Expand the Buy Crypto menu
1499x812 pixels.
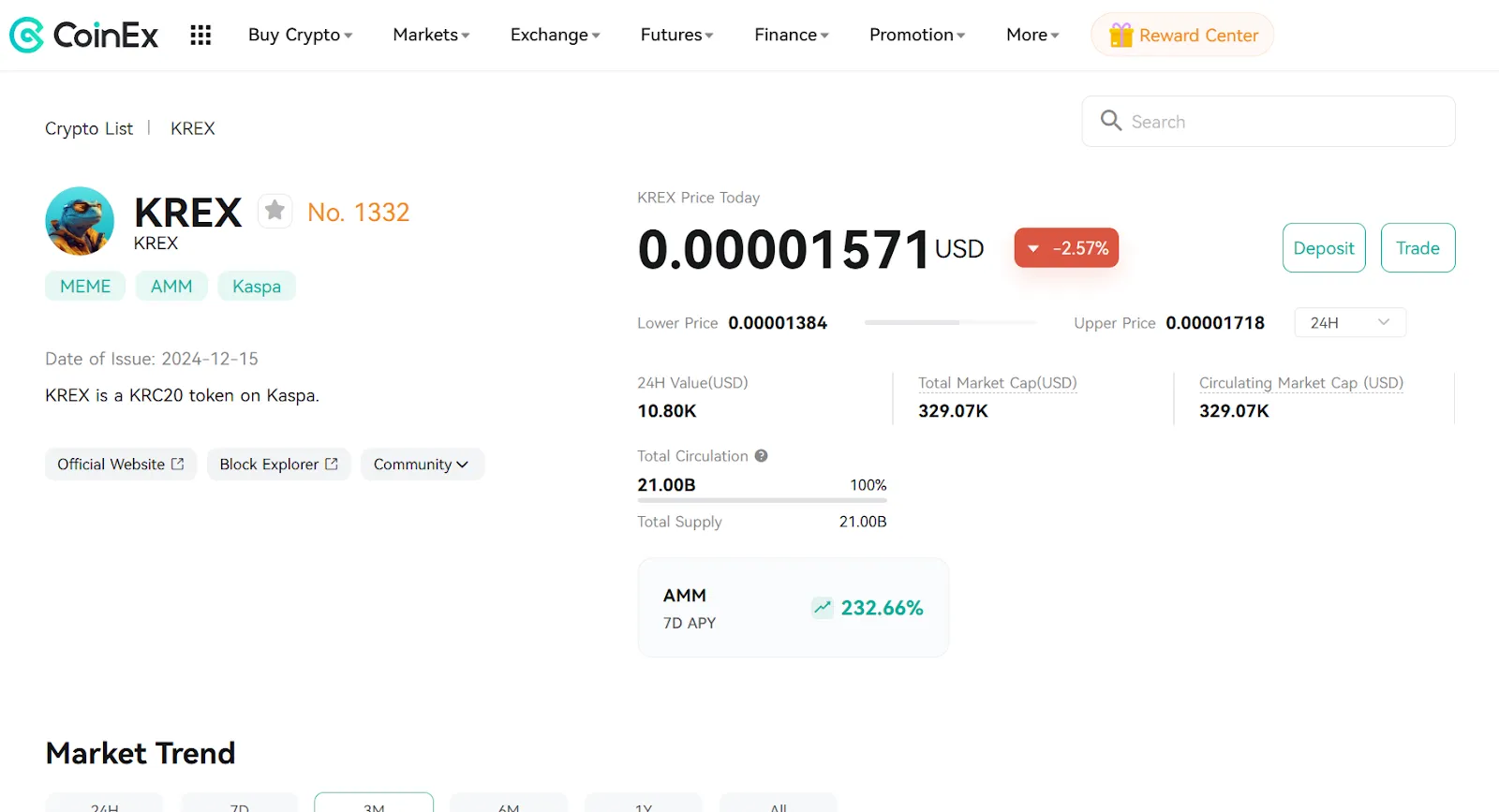pos(300,35)
